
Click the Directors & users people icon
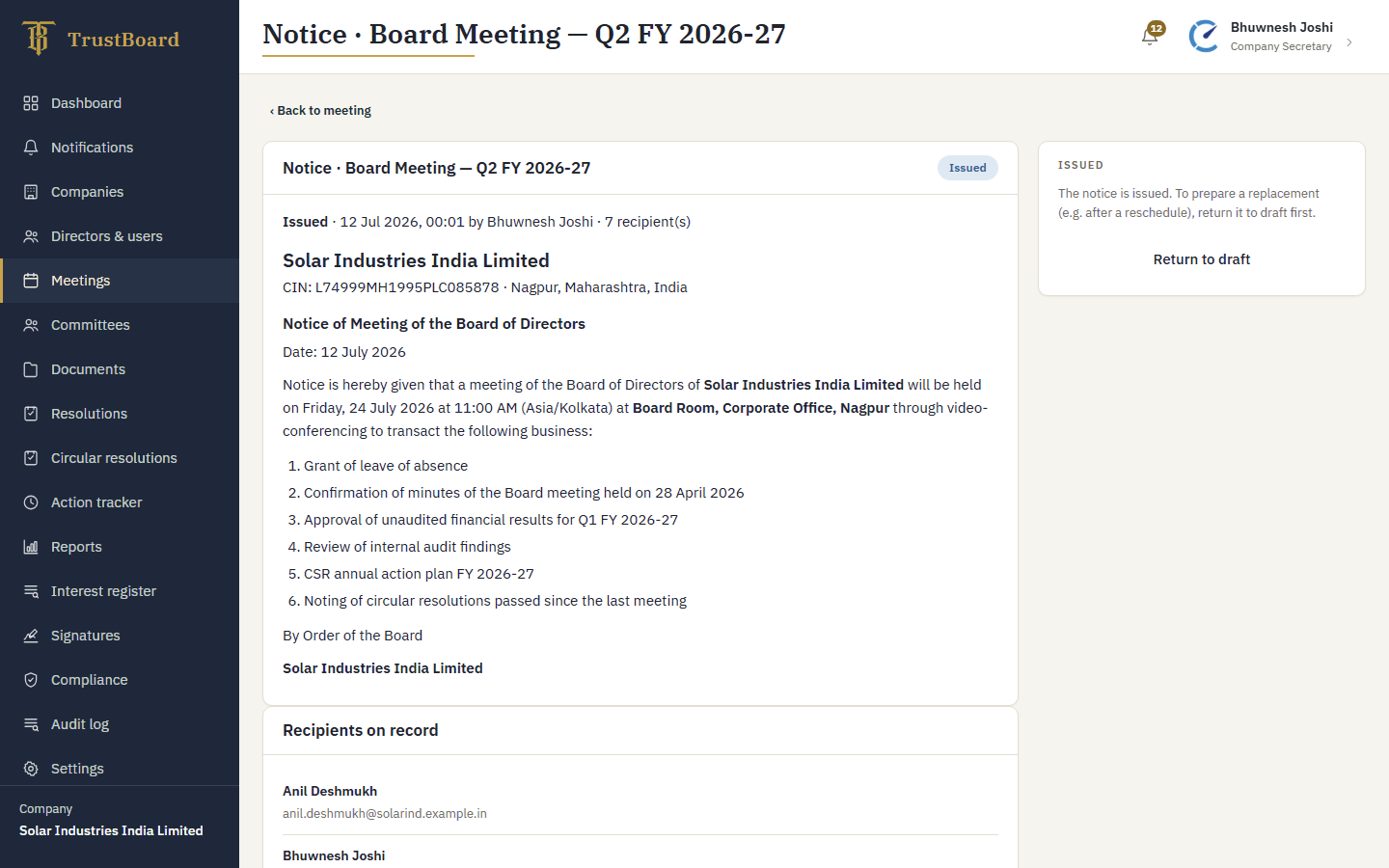(31, 236)
